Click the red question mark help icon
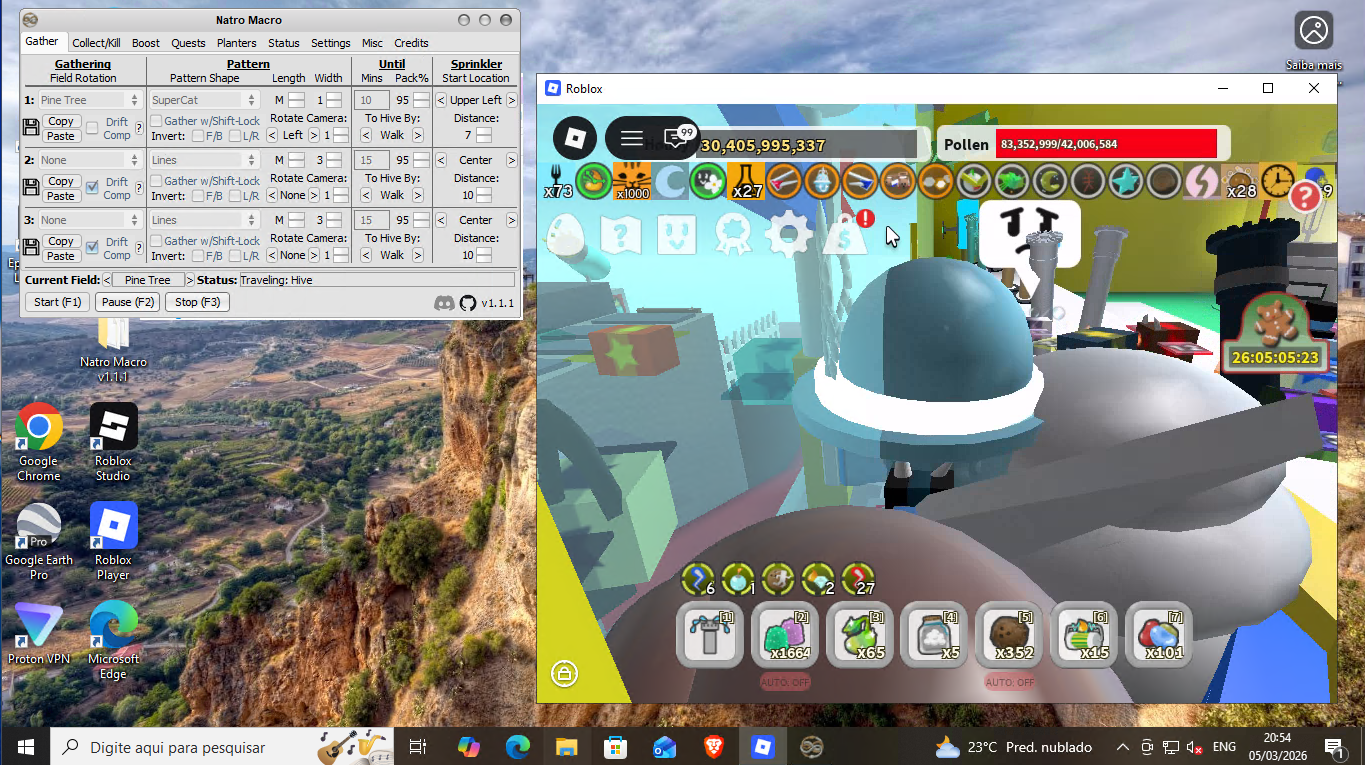The width and height of the screenshot is (1365, 765). click(1304, 197)
